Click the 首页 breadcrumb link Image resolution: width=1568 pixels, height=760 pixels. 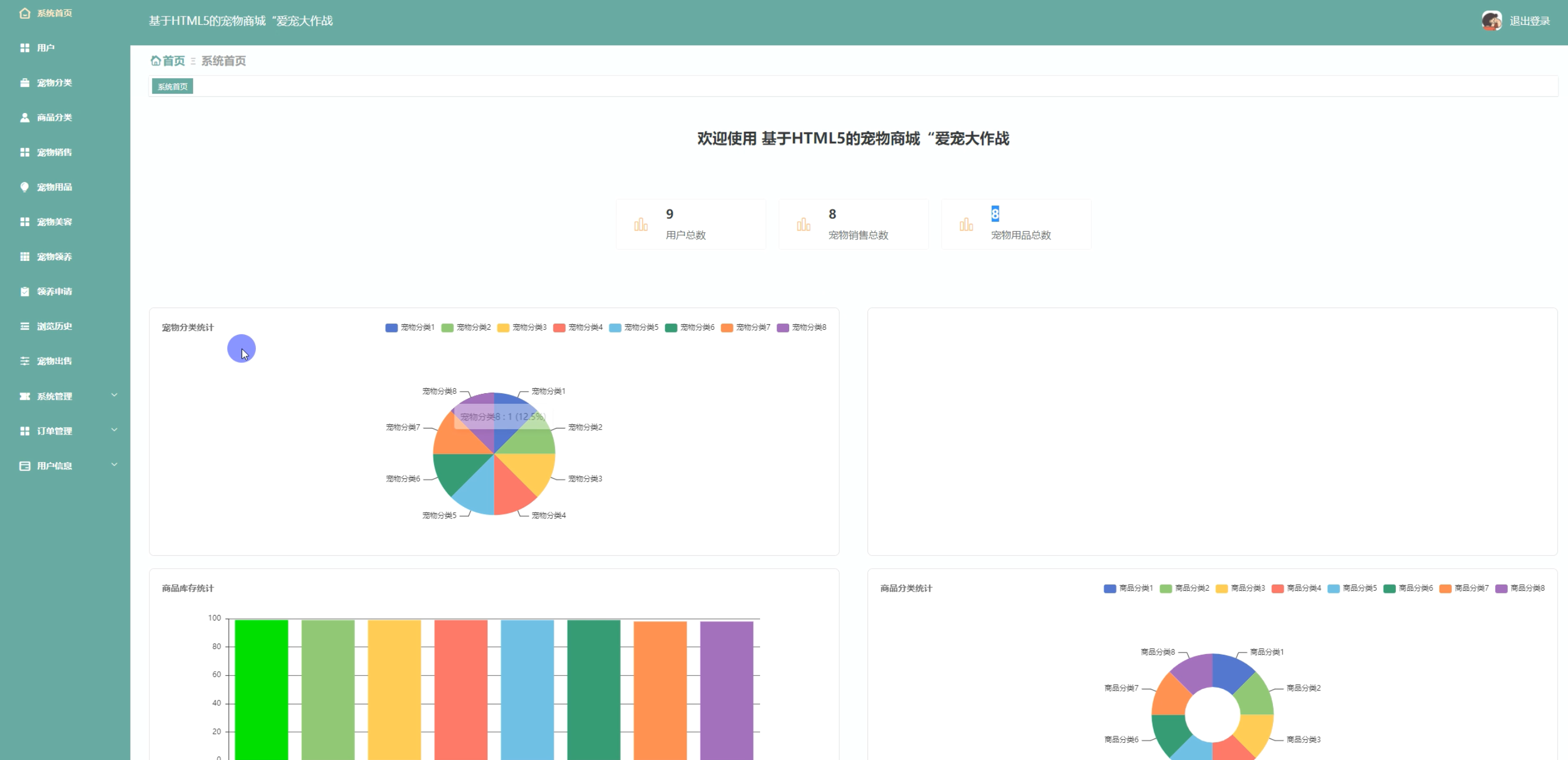174,61
